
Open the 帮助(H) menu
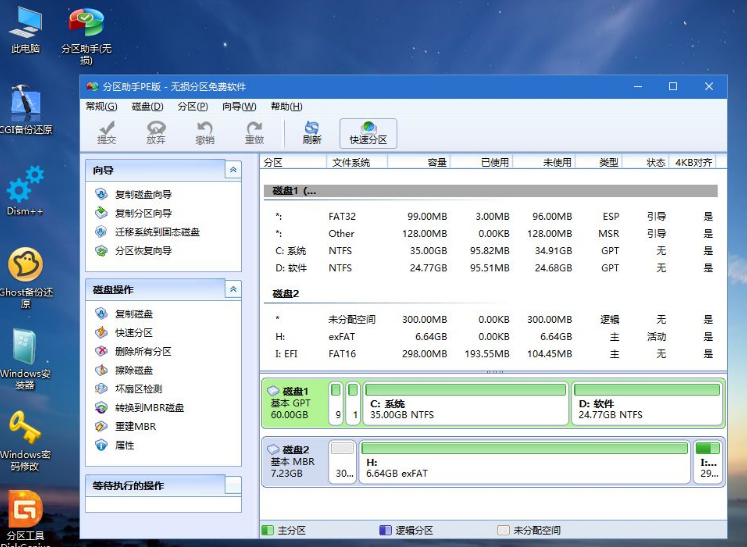[286, 107]
